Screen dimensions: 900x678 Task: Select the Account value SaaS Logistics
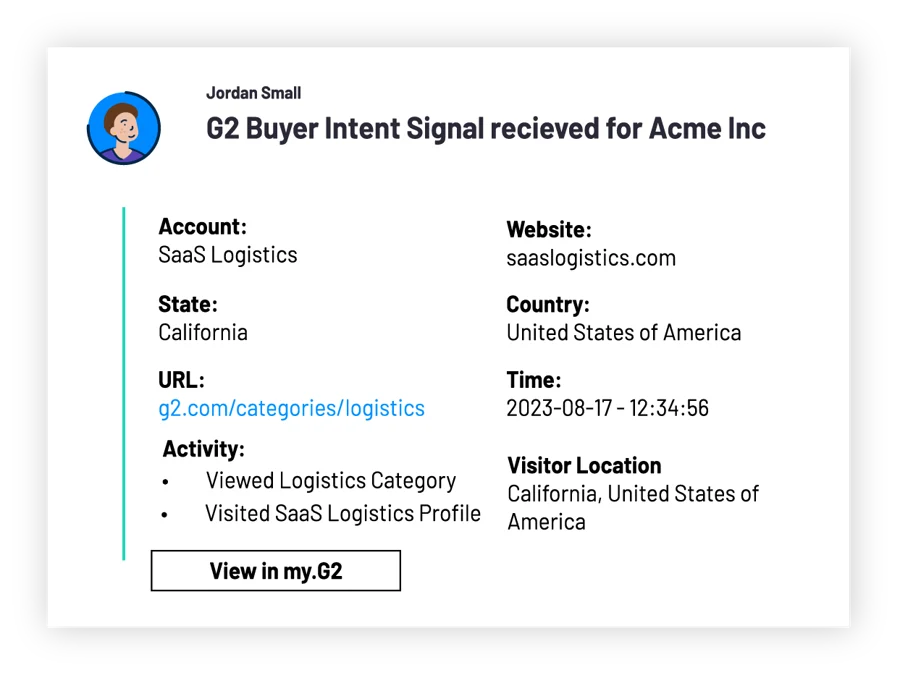(x=228, y=255)
